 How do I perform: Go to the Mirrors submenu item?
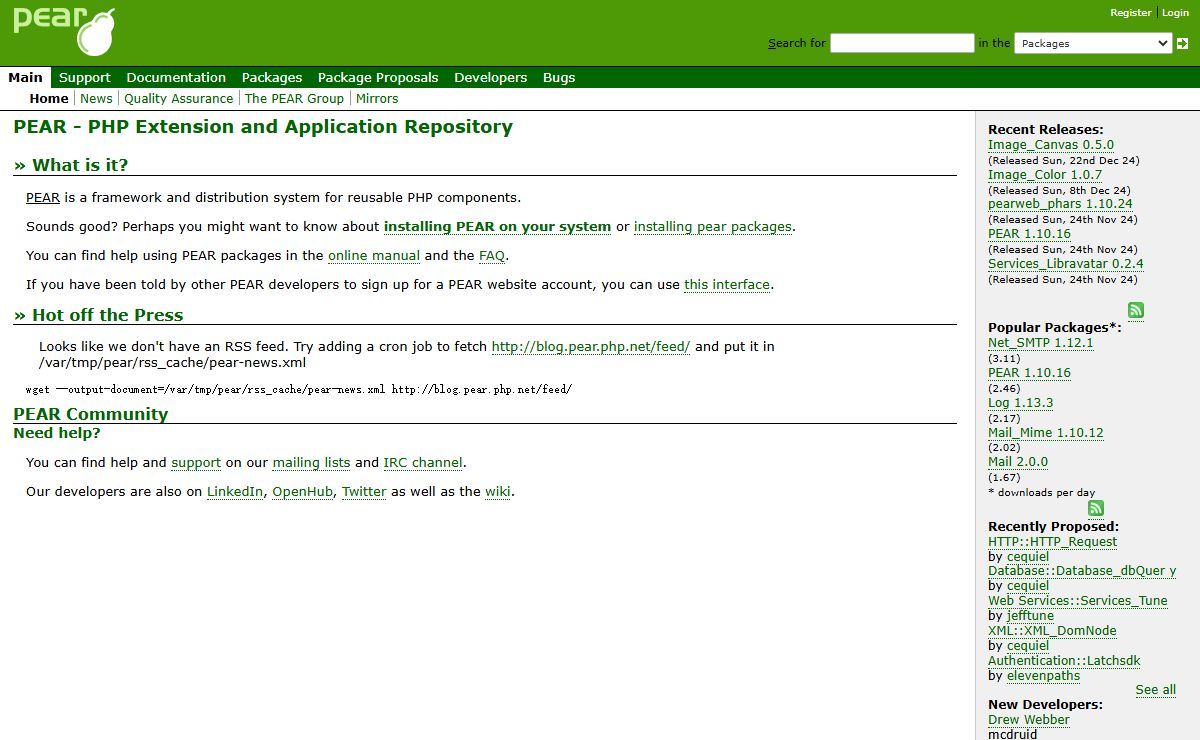(x=377, y=98)
